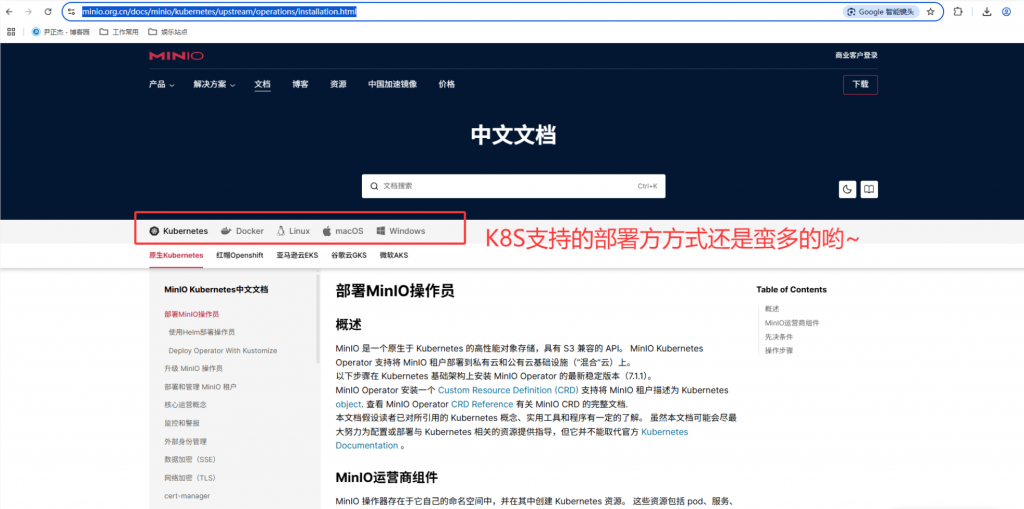Viewport: 1024px width, 509px height.
Task: Click the 下载 download button
Action: pyautogui.click(x=860, y=85)
